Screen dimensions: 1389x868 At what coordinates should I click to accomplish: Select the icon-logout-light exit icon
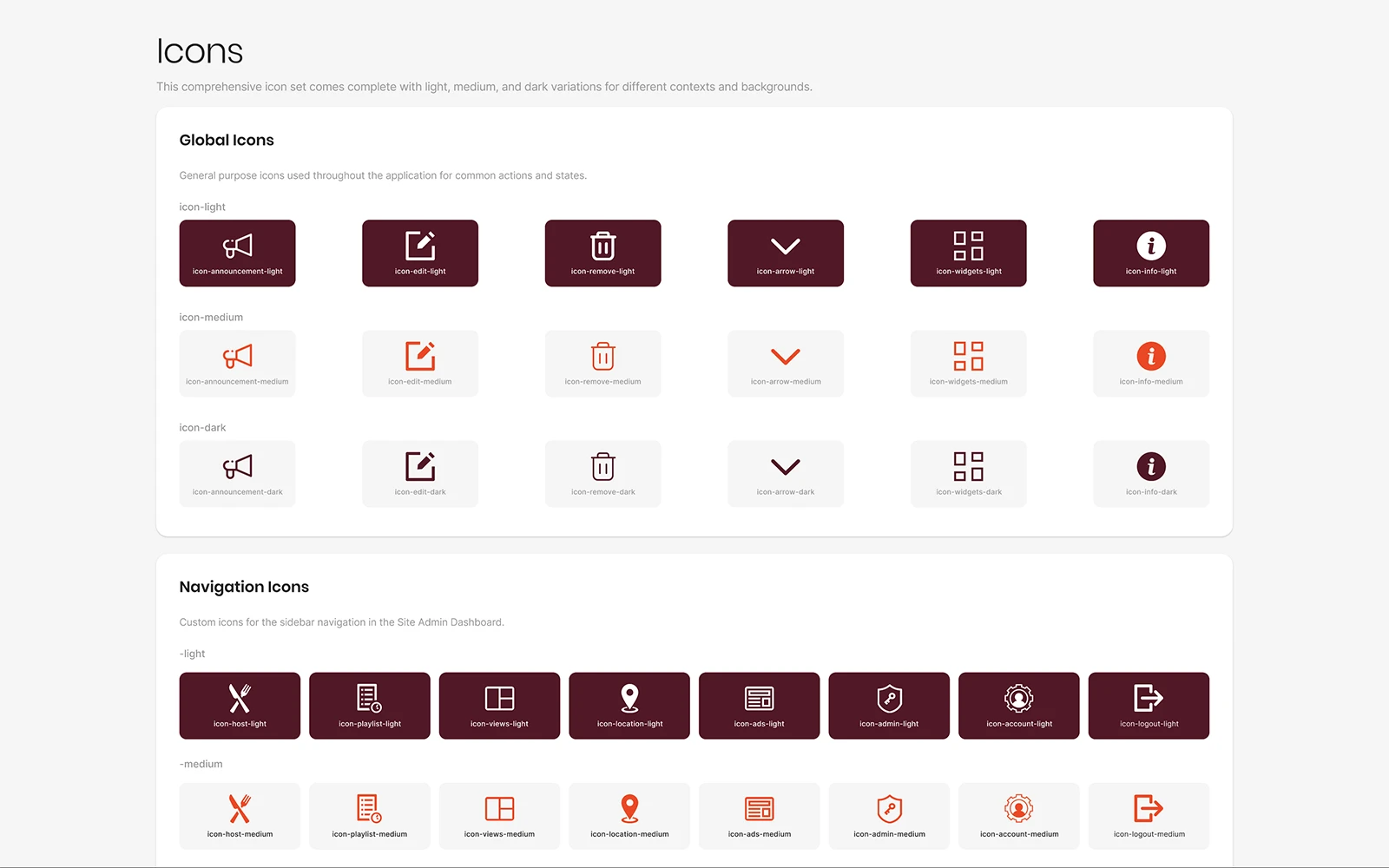click(1149, 698)
